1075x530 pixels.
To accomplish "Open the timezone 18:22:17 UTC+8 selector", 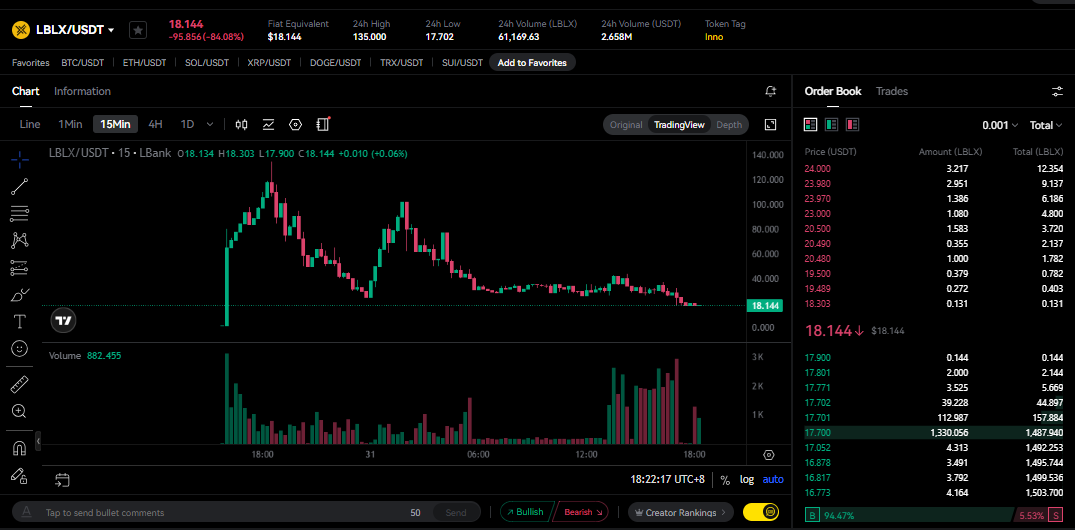I will tap(667, 479).
